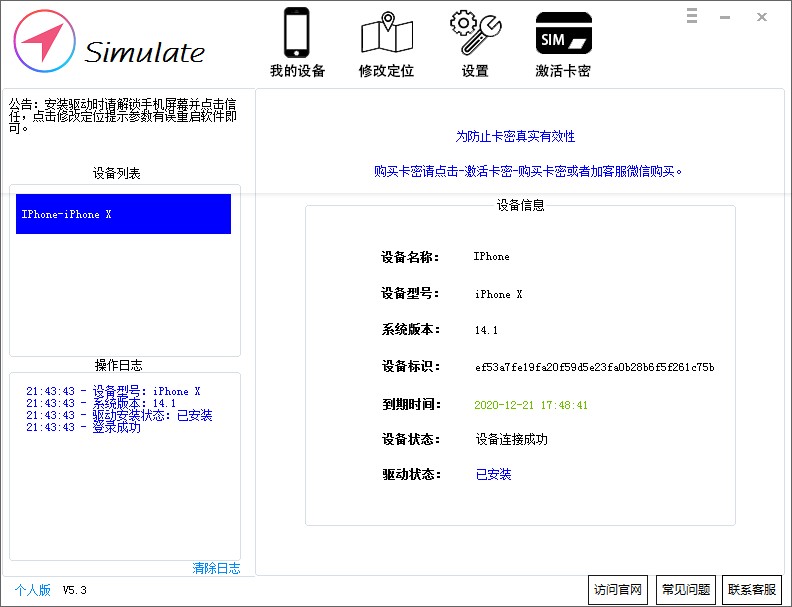Open 设置 gear and wrench icon

coord(475,35)
